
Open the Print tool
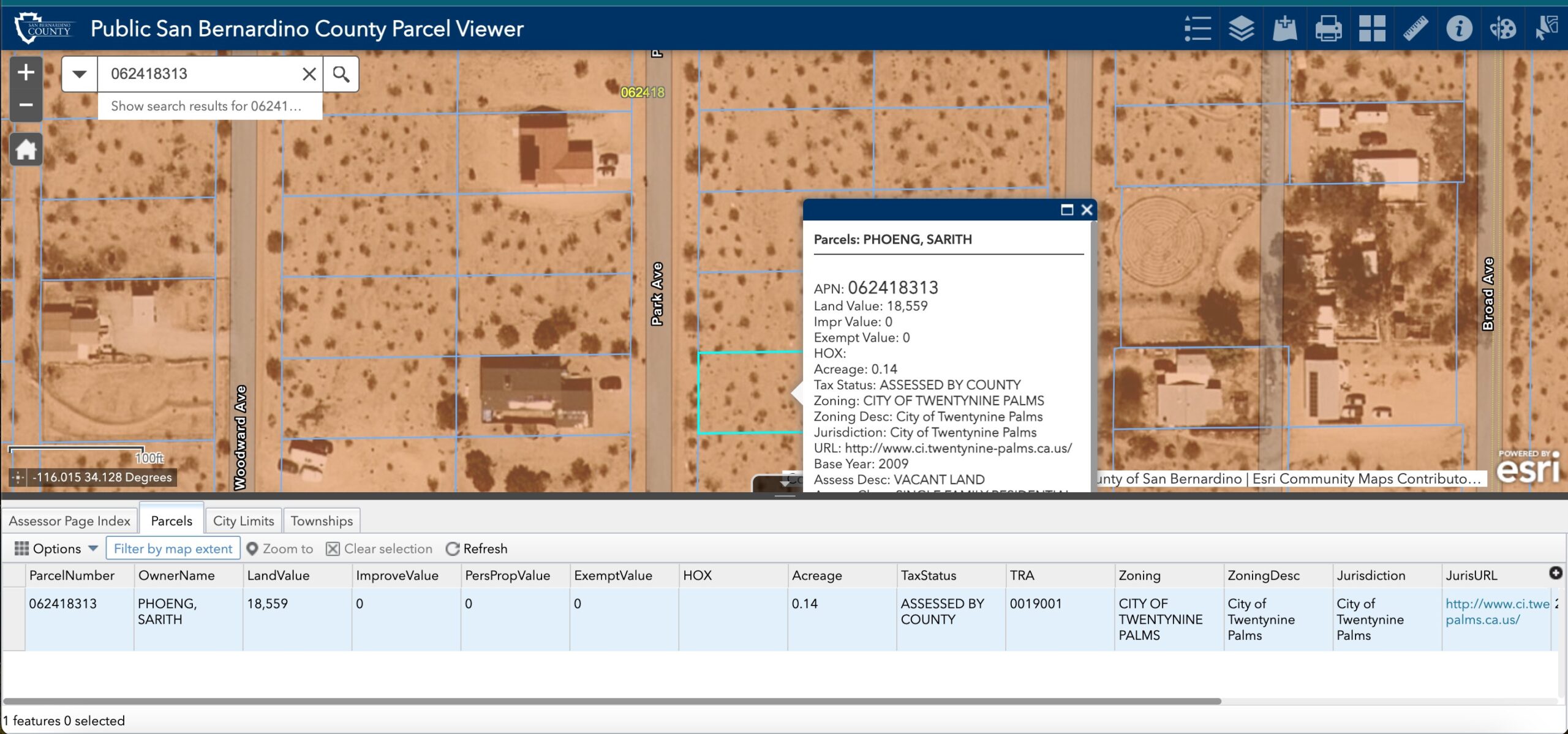tap(1328, 28)
